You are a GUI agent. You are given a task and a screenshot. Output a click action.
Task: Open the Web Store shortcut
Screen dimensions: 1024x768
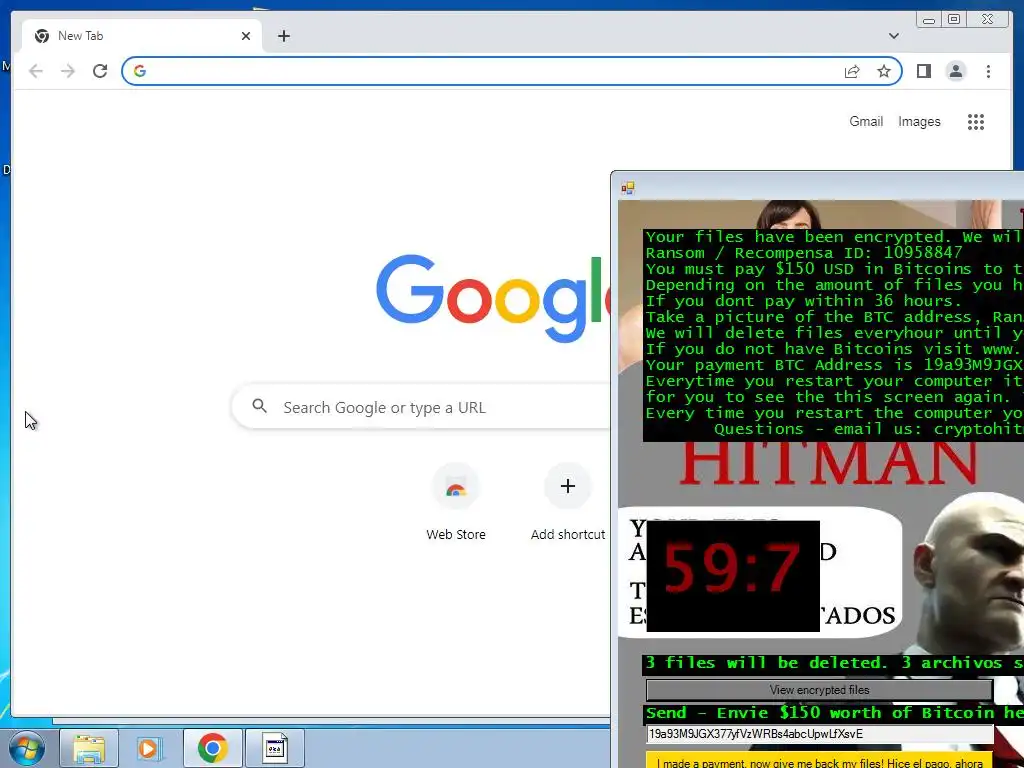(x=456, y=502)
